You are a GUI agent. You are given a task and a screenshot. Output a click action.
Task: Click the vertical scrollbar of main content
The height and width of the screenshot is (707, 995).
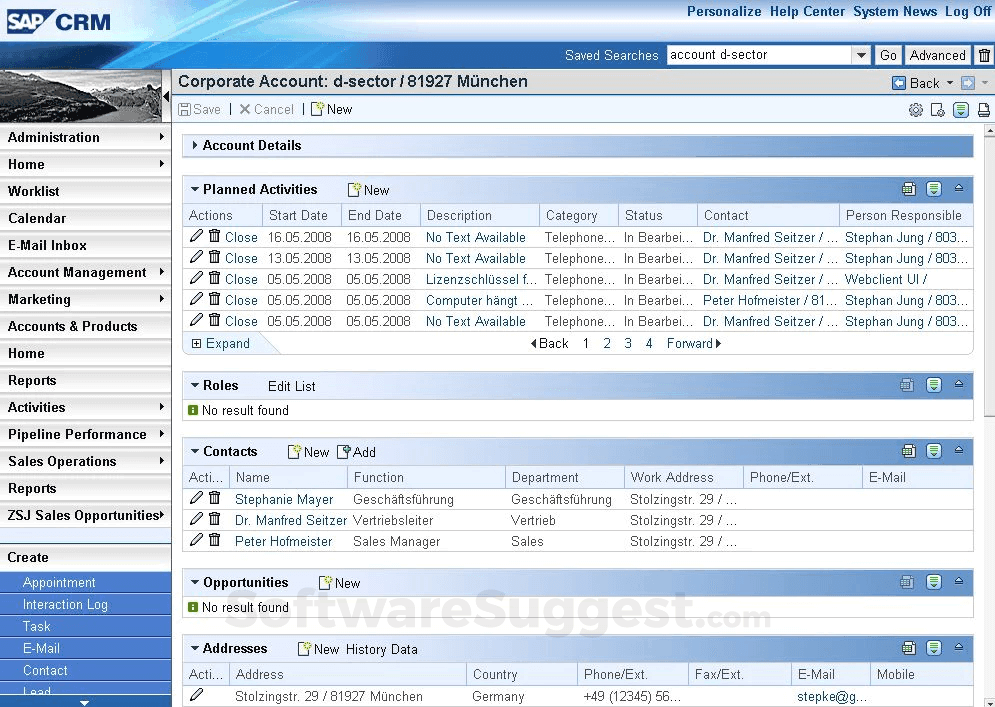pos(989,277)
